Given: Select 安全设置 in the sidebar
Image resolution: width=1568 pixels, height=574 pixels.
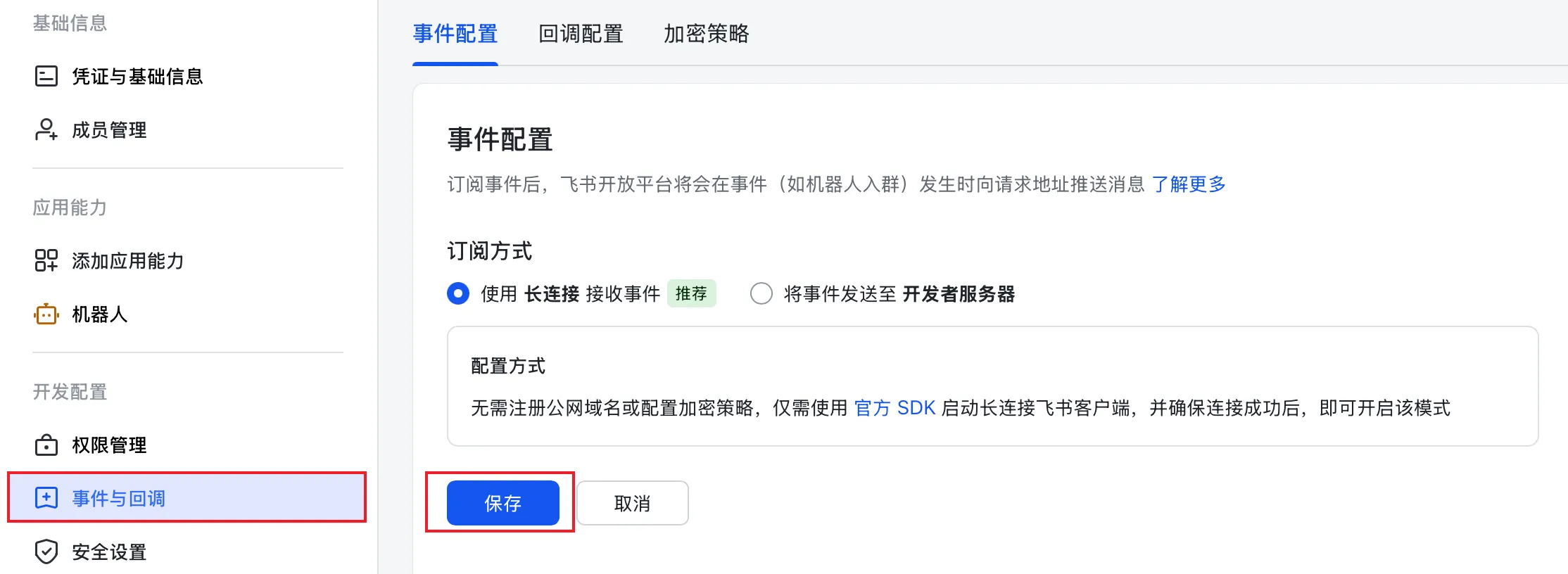Looking at the screenshot, I should click(x=109, y=552).
